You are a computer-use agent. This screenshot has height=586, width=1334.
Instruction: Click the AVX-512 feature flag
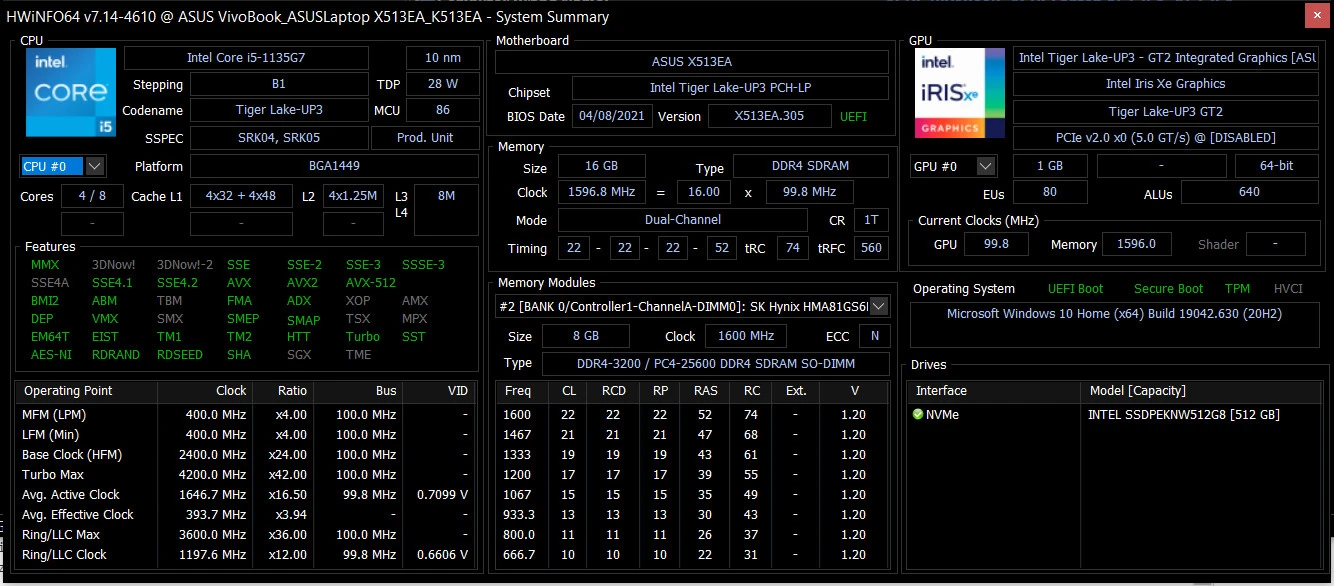(371, 283)
